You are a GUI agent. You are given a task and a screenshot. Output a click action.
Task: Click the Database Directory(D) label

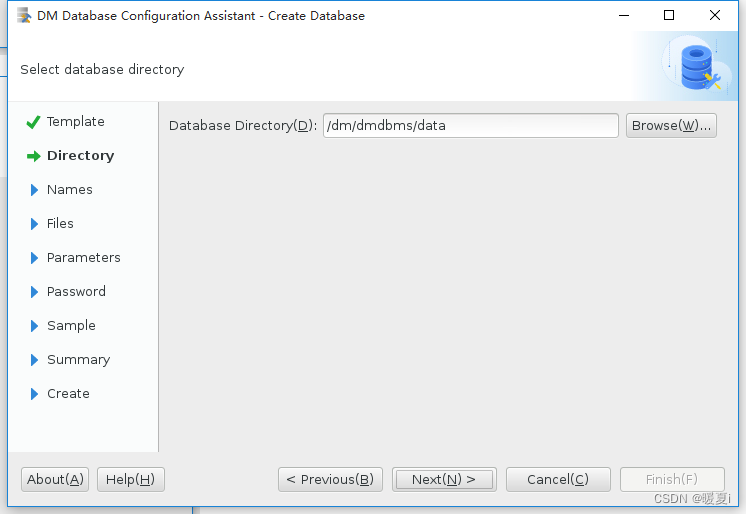click(x=243, y=126)
